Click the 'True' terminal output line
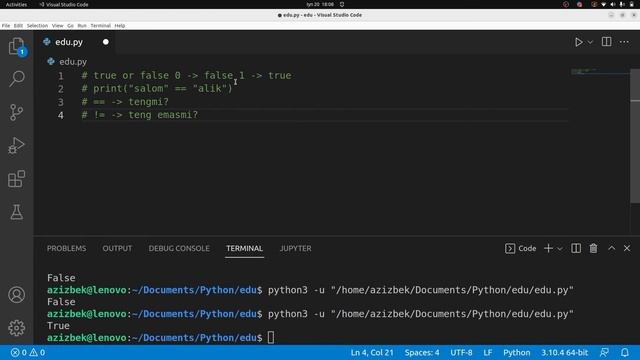 tap(58, 326)
